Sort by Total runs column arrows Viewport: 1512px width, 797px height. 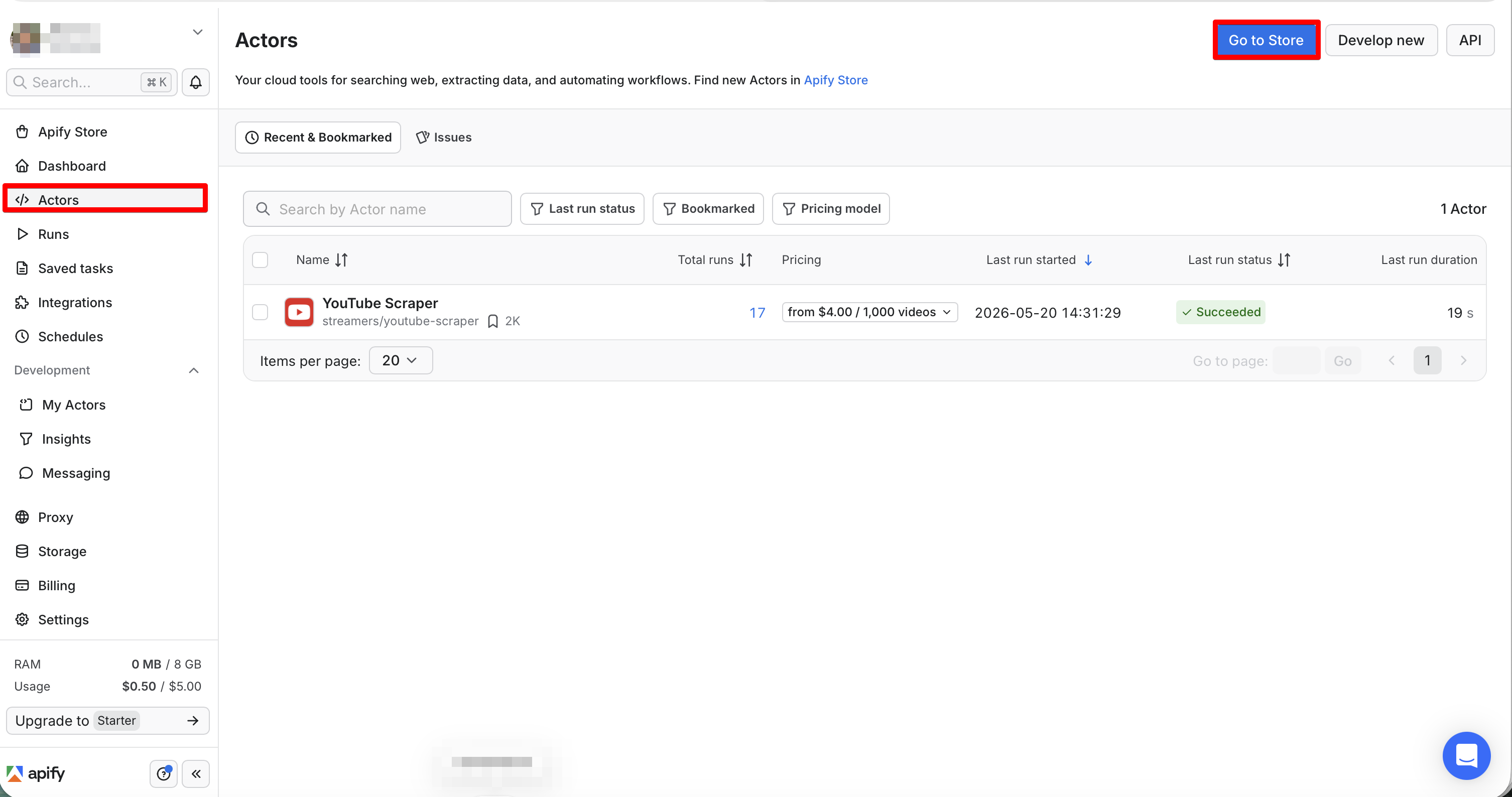[746, 260]
